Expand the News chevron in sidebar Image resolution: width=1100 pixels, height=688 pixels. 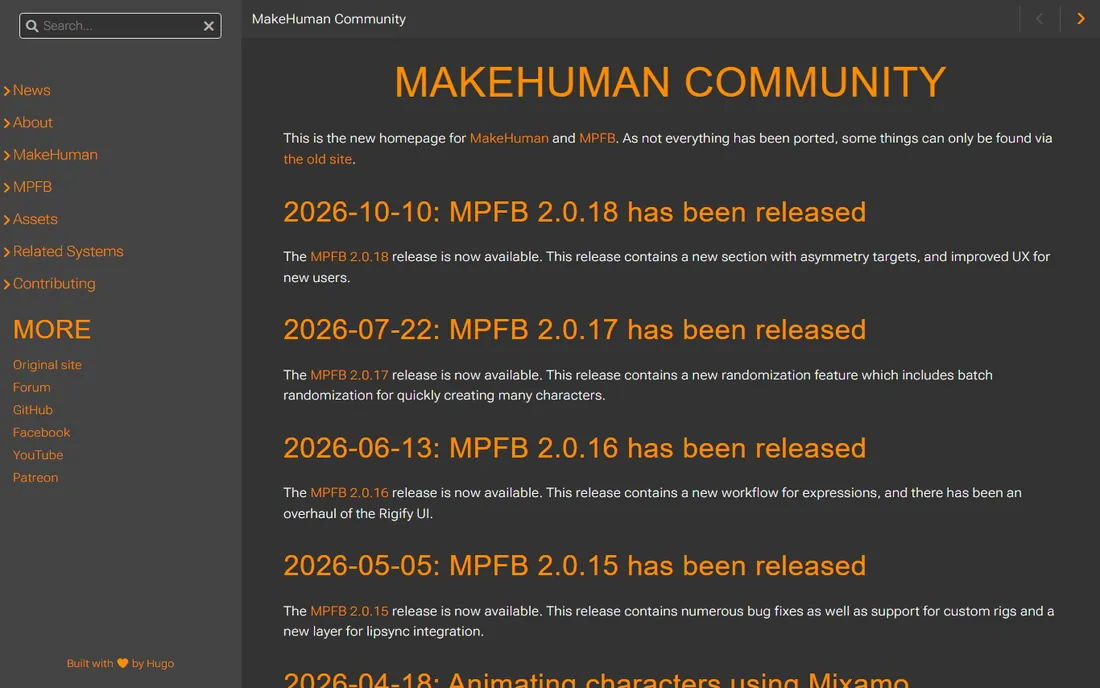(6, 90)
